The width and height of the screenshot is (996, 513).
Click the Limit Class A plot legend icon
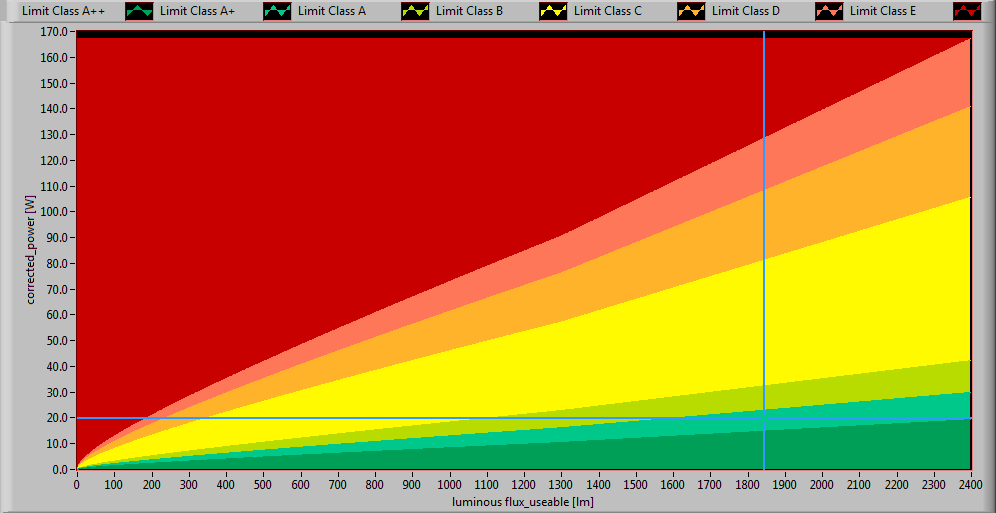pyautogui.click(x=415, y=12)
